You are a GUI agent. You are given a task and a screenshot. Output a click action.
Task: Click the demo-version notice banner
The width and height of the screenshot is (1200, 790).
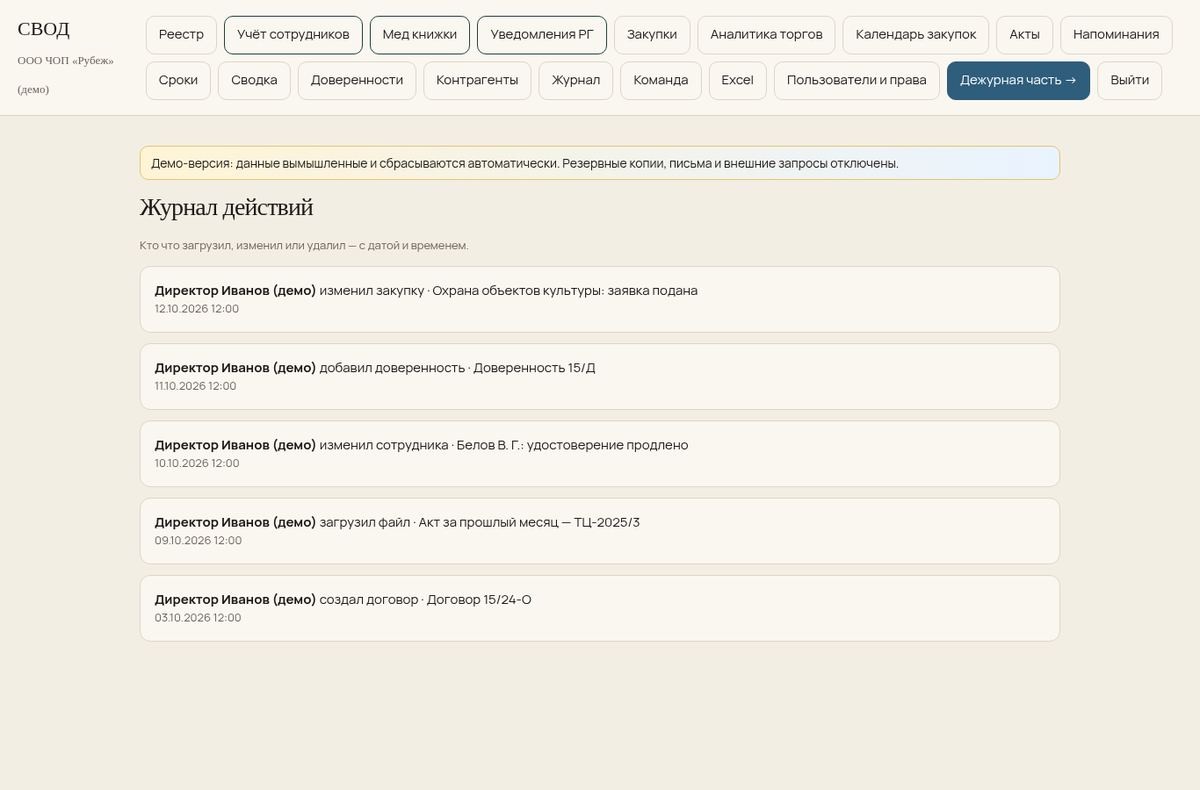(x=600, y=163)
